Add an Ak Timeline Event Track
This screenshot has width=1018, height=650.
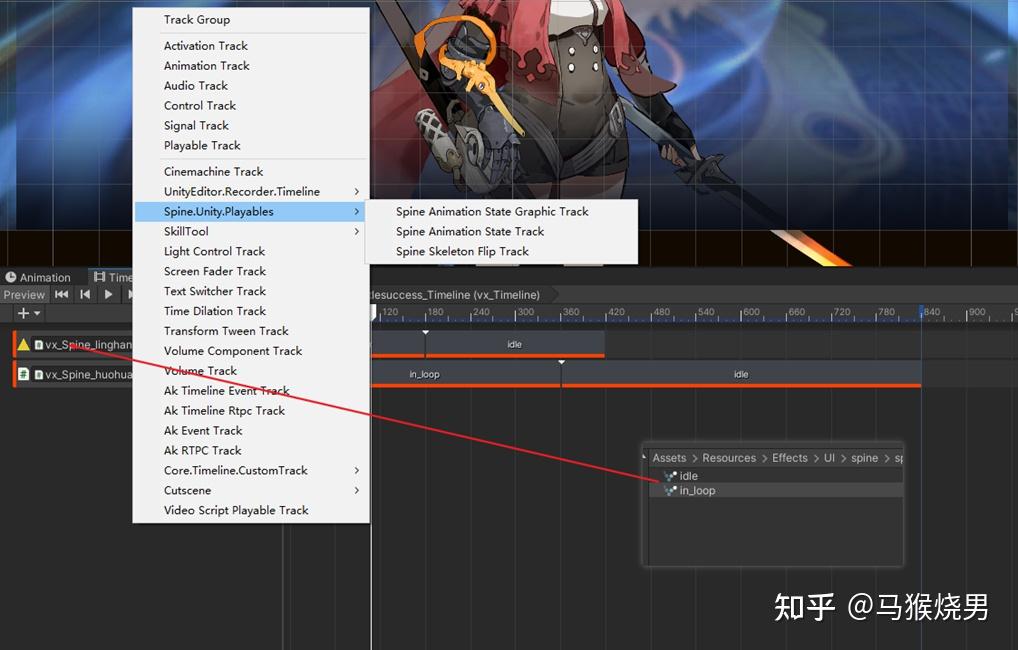[251, 391]
